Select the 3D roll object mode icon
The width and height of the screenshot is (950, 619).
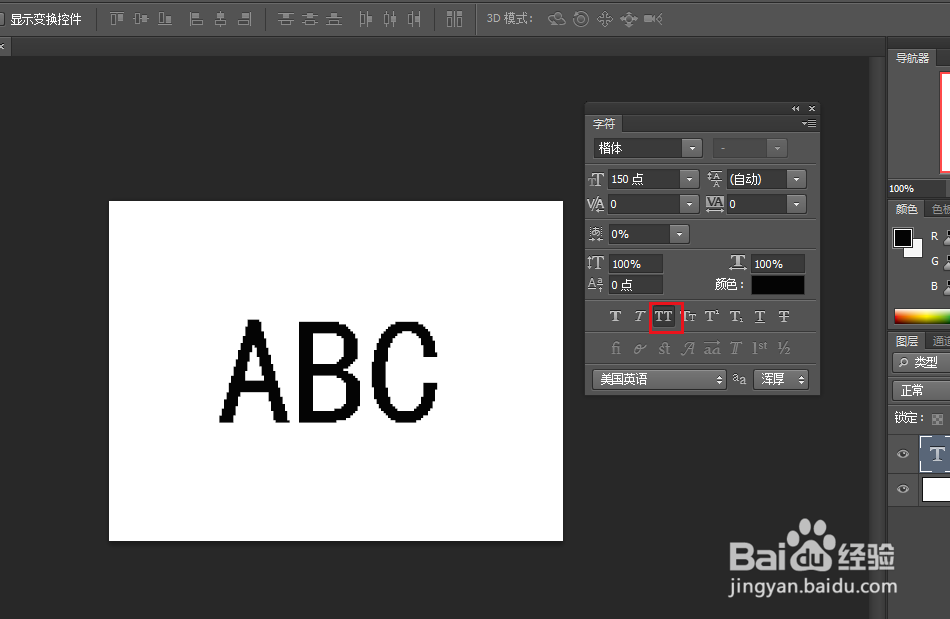[x=581, y=19]
